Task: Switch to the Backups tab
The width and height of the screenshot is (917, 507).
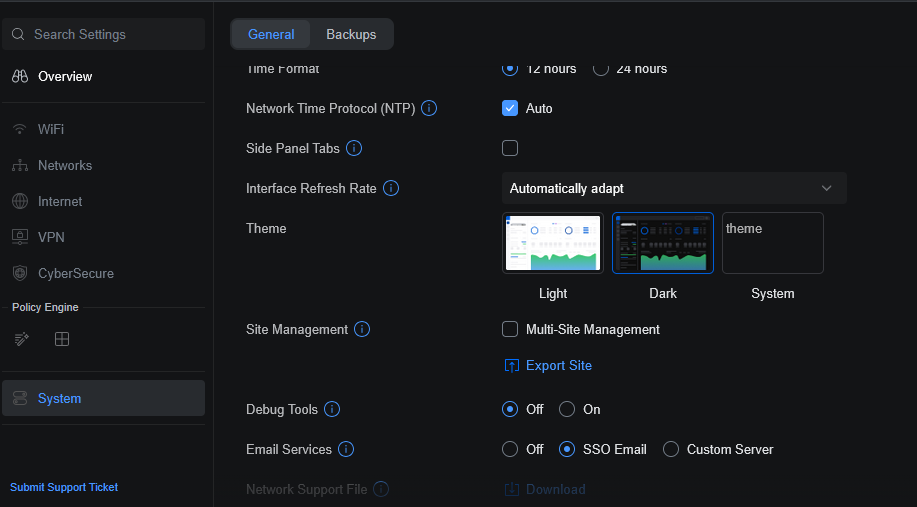Action: click(351, 34)
